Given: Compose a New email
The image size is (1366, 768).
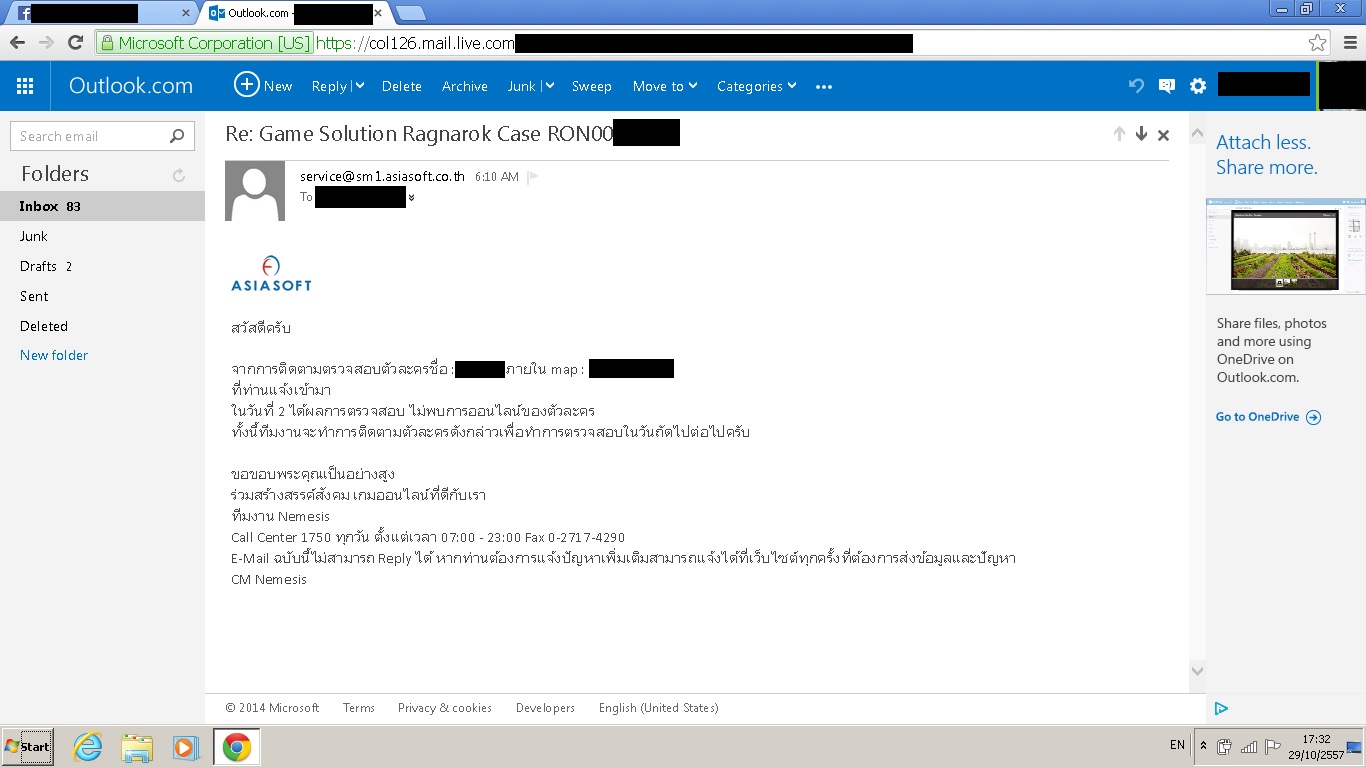Looking at the screenshot, I should click(263, 85).
